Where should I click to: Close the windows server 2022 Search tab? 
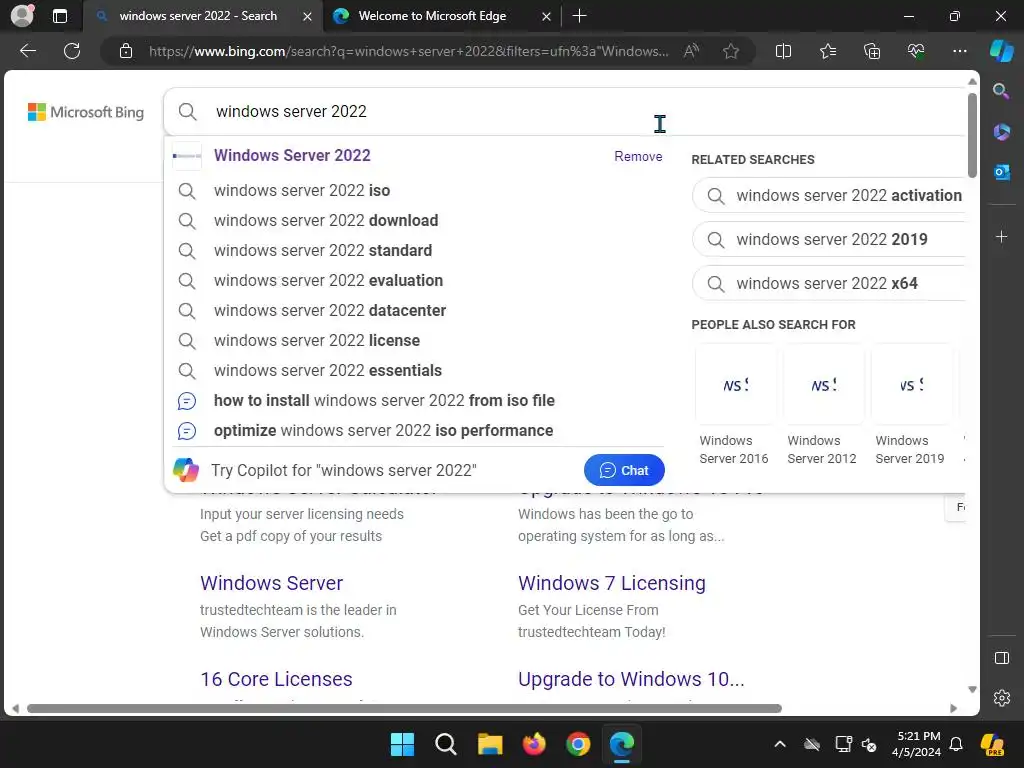pos(307,16)
